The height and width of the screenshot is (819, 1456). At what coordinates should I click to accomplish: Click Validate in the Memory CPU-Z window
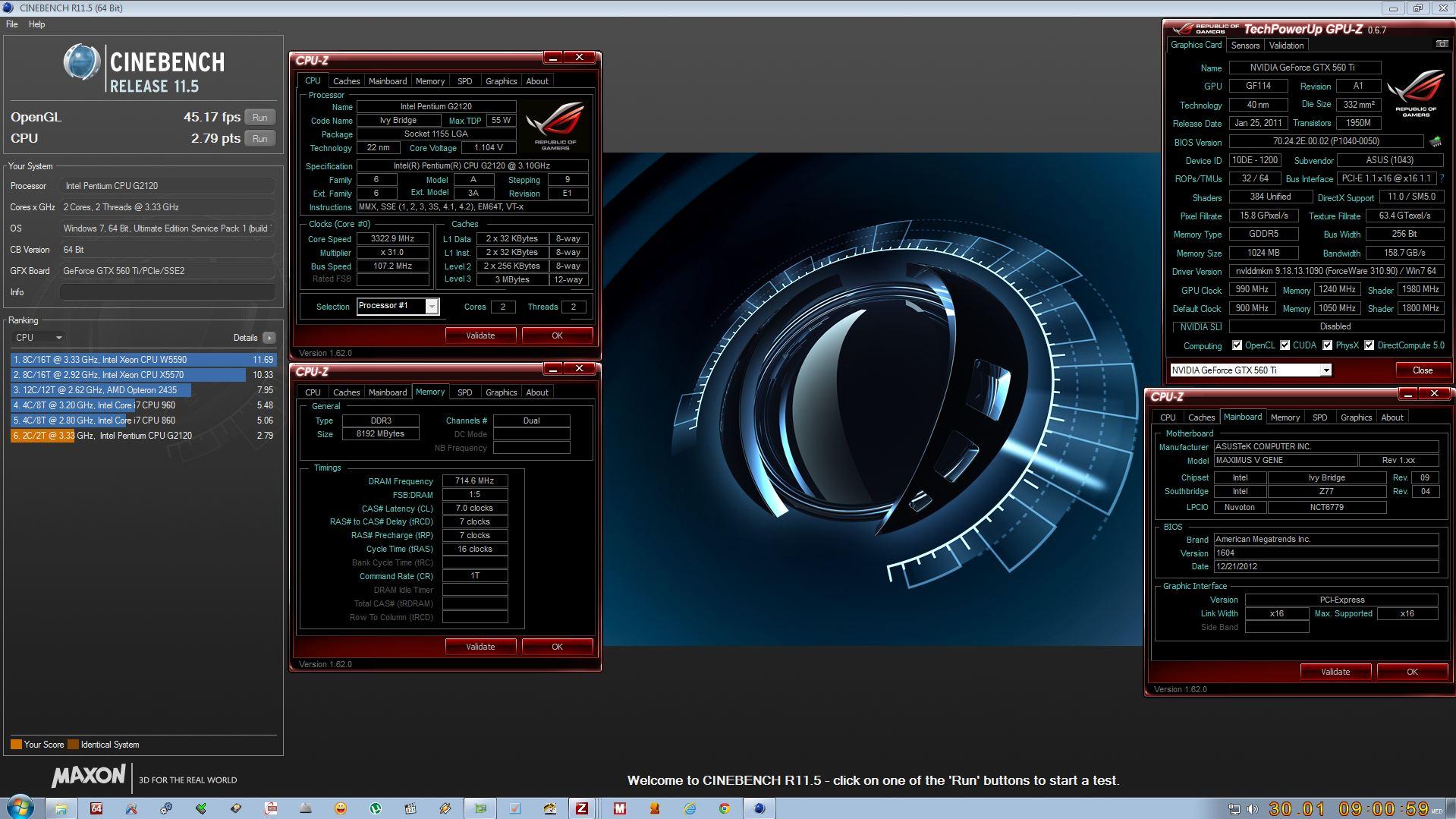click(480, 647)
